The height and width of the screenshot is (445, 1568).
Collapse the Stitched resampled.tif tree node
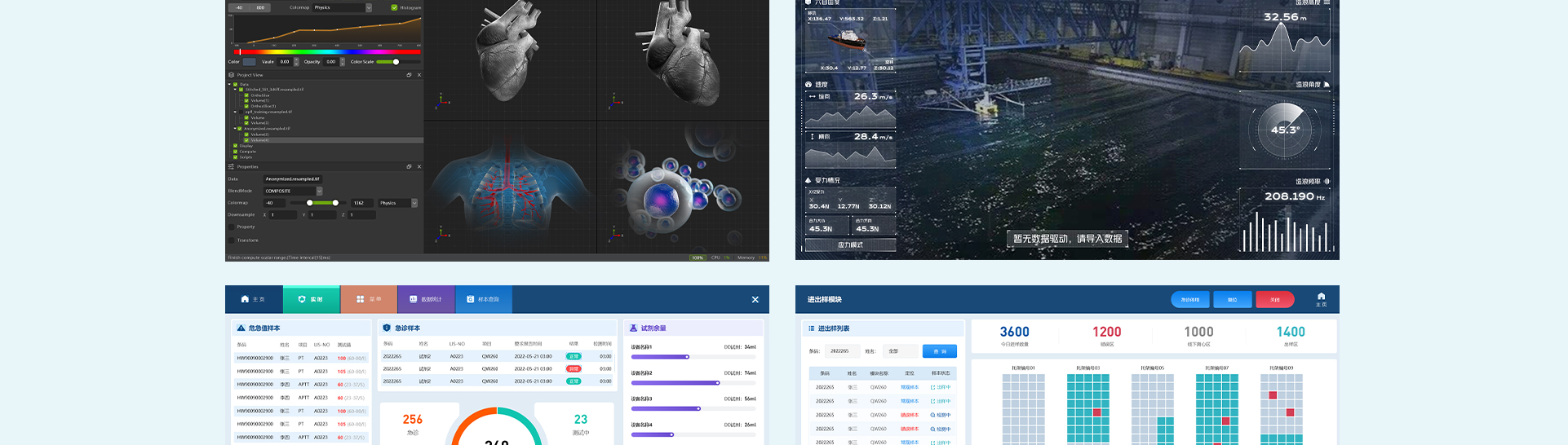pos(235,90)
